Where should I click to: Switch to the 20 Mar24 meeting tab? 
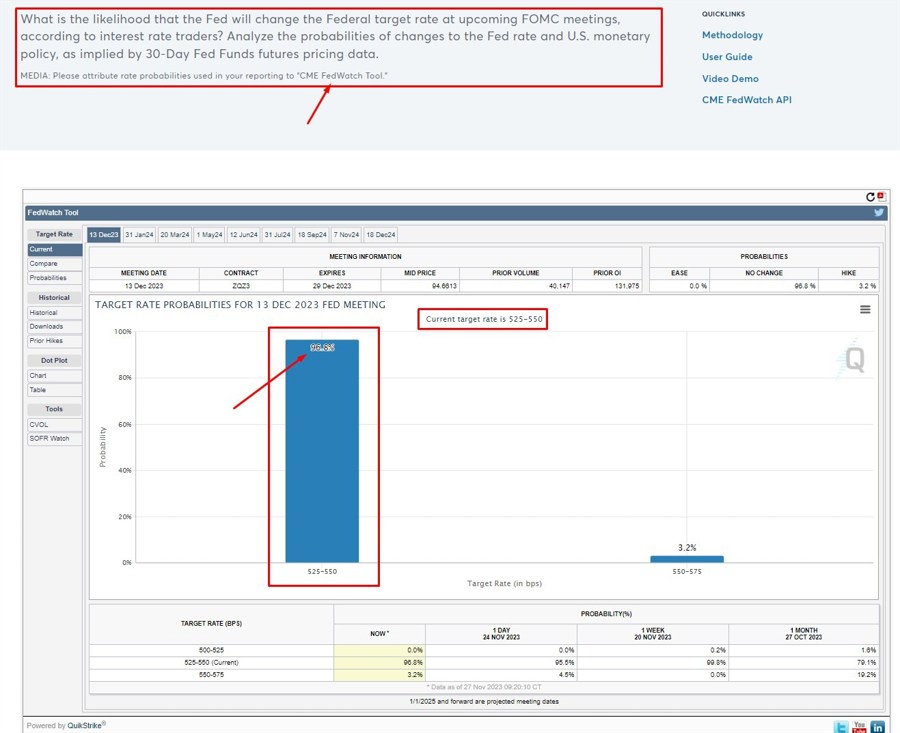coord(174,235)
